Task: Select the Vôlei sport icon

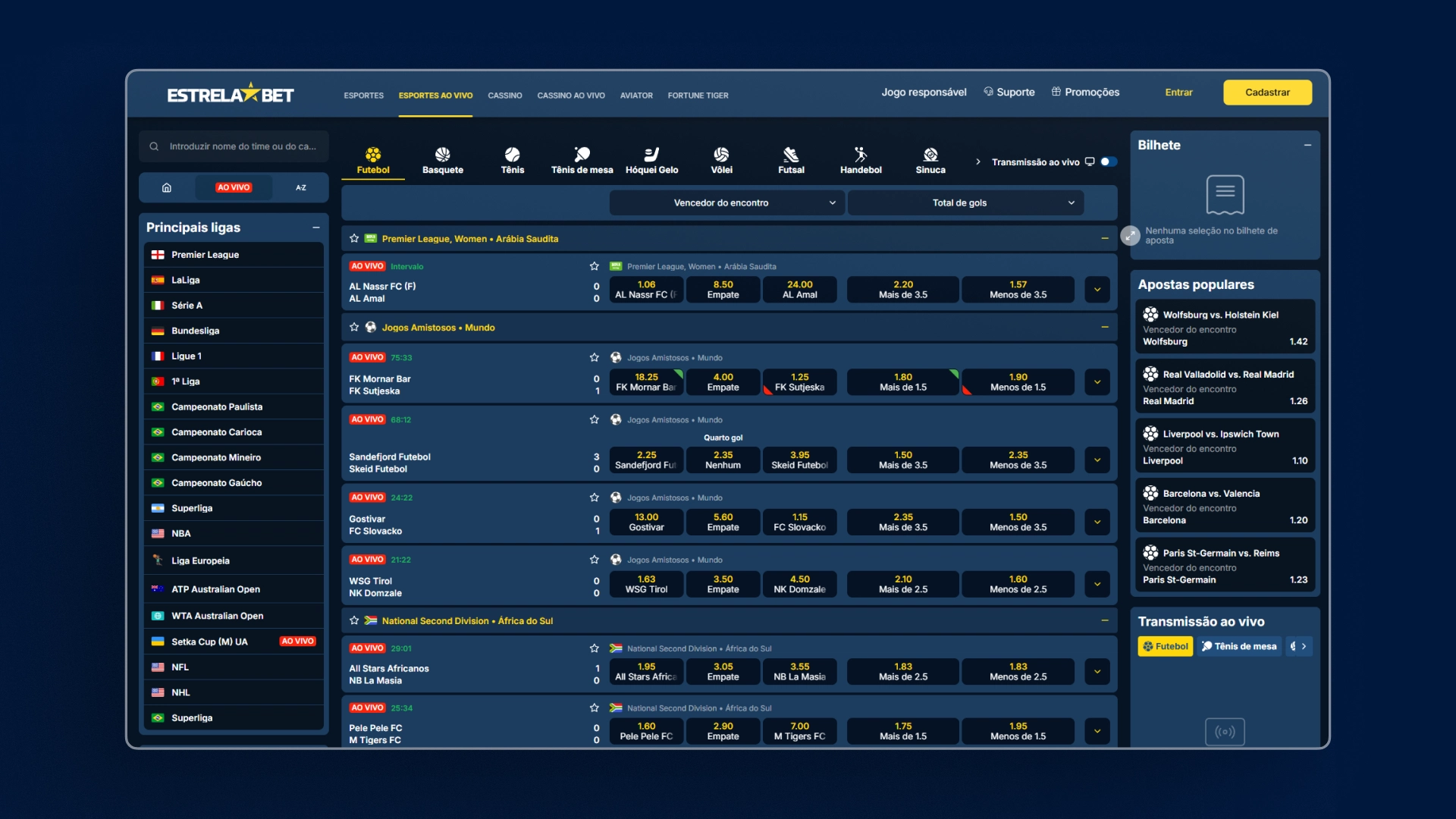Action: [x=721, y=155]
